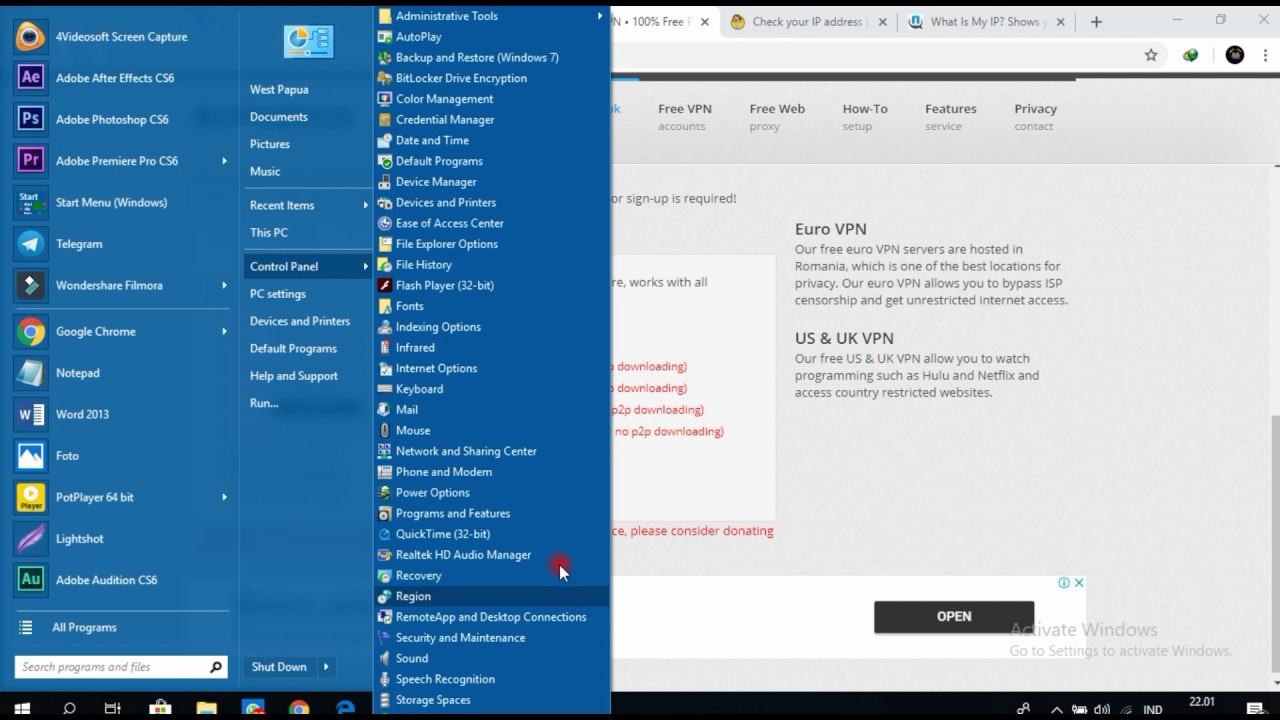Viewport: 1280px width, 720px height.
Task: Expand Adobe Premiere Pro CS6 submenu arrow
Action: 224,161
